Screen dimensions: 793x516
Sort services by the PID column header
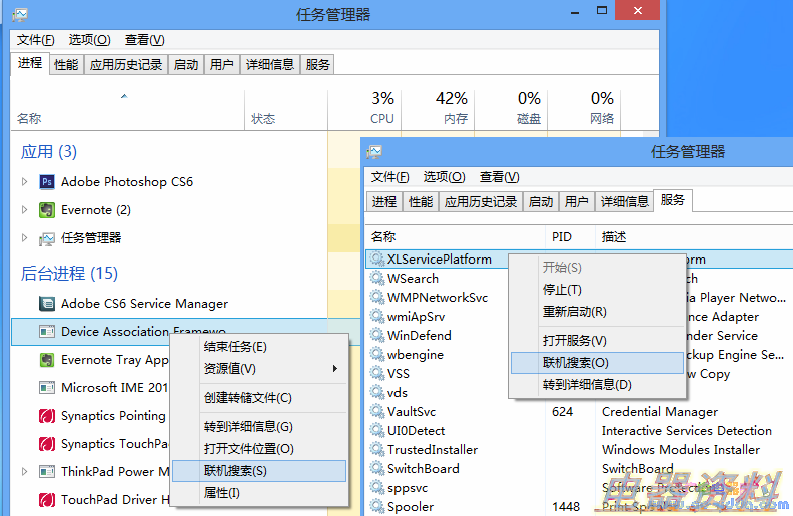click(x=562, y=237)
